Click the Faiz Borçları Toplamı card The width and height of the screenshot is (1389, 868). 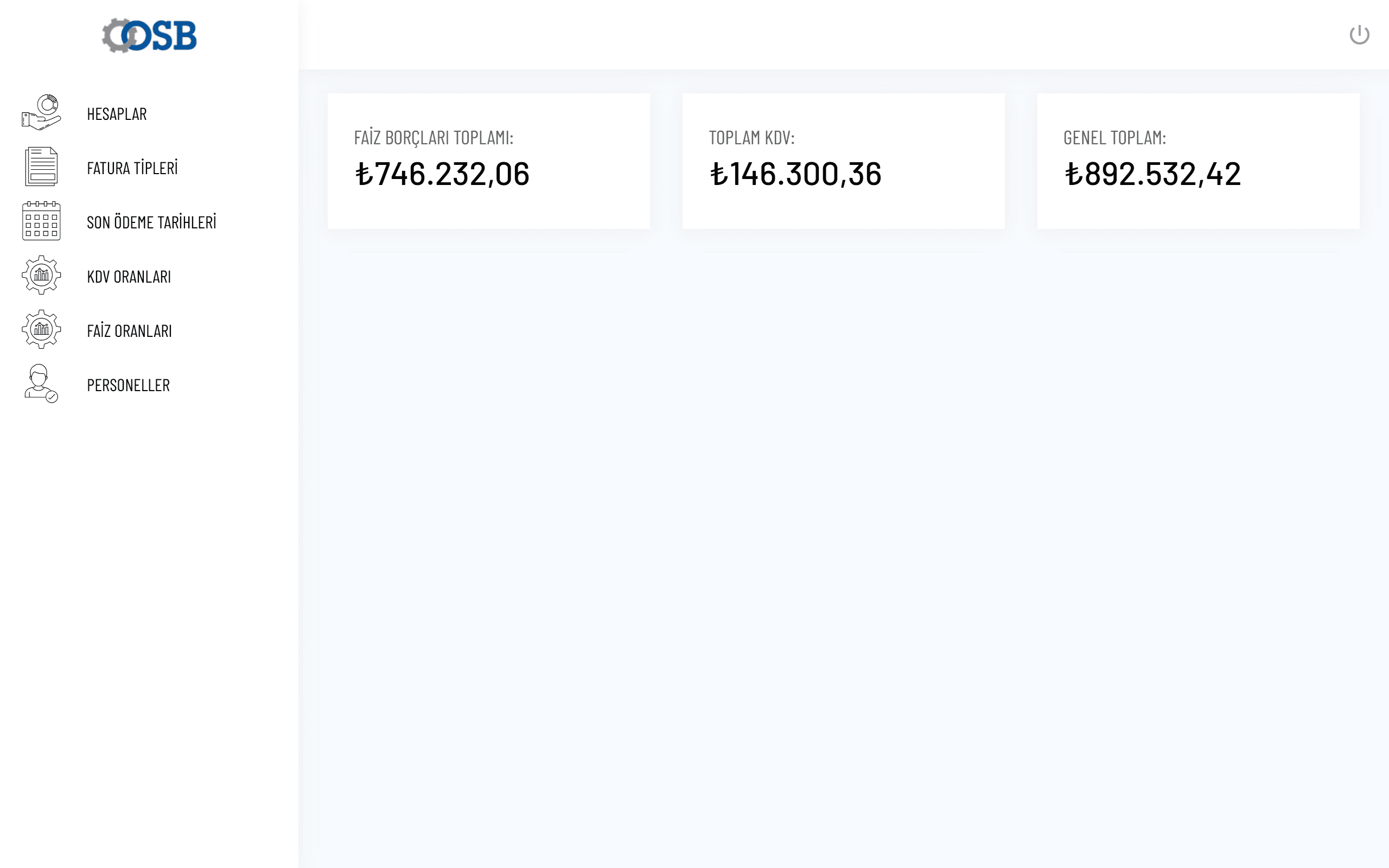coord(488,161)
